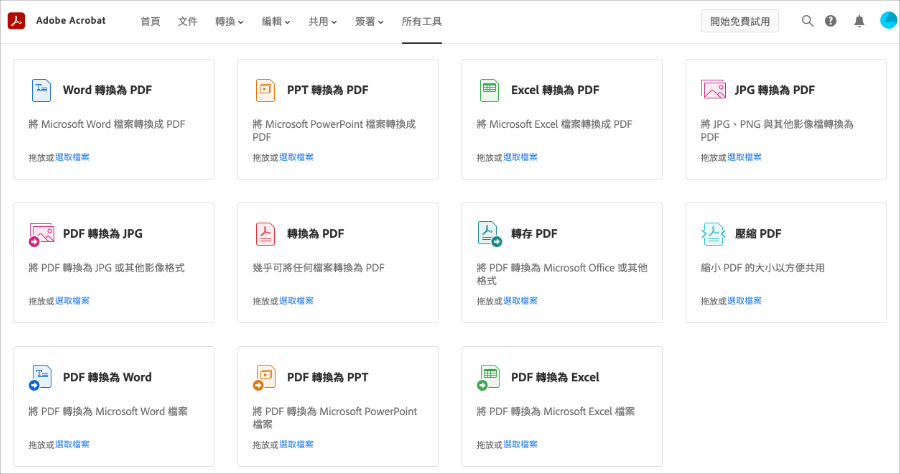Go to the 首頁 tab

(x=150, y=22)
